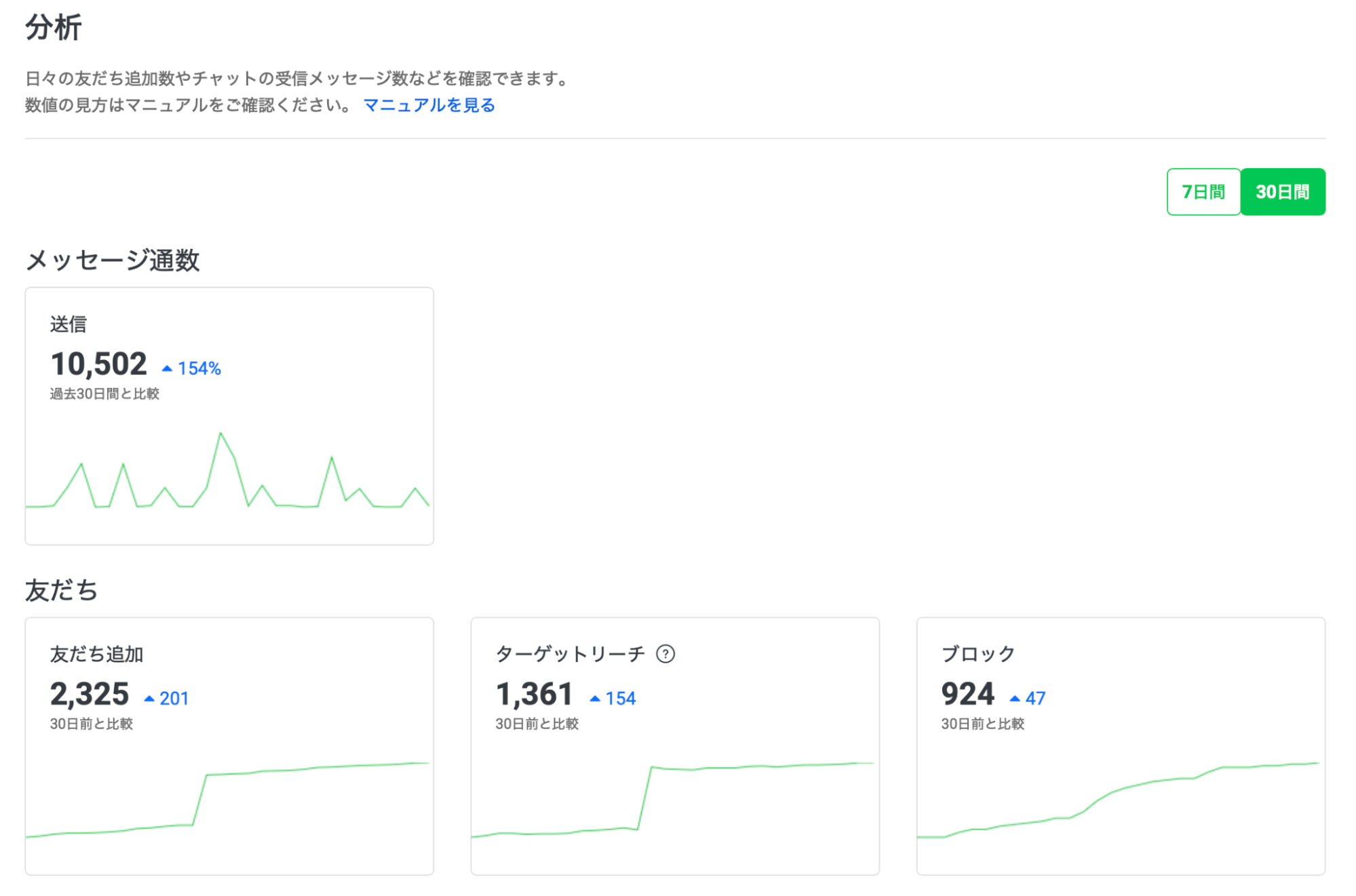Click the メッセージ通数 section heading
Viewport: 1356px width, 896px height.
click(x=113, y=260)
